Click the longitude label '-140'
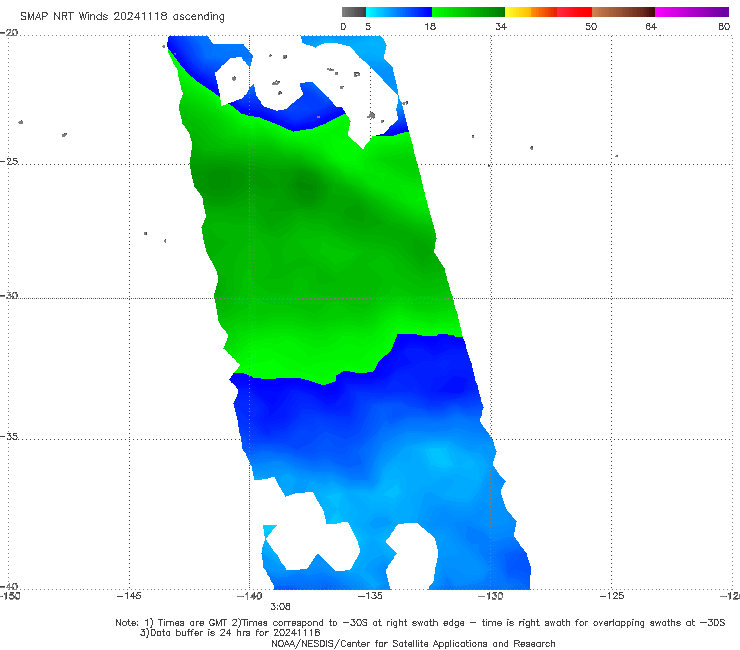The height and width of the screenshot is (650, 740). click(x=250, y=596)
